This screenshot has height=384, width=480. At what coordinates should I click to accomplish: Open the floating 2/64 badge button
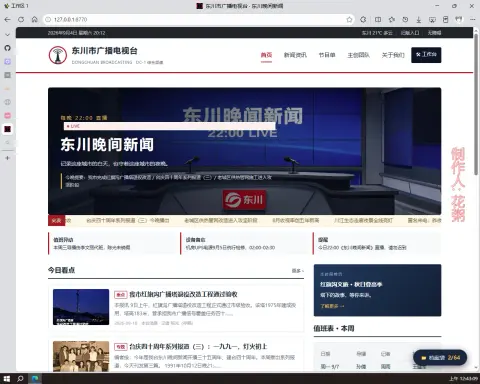pyautogui.click(x=440, y=358)
